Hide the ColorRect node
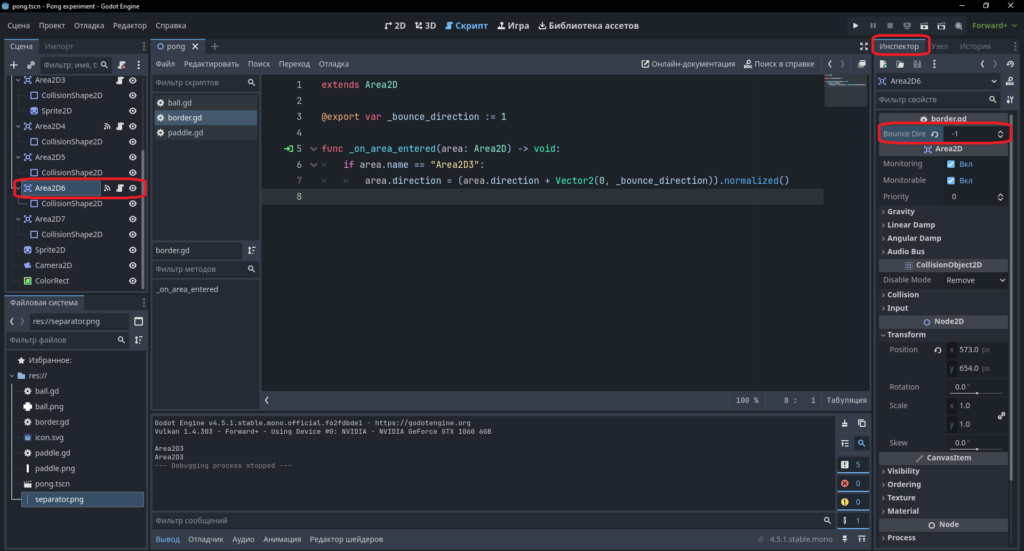 [x=133, y=281]
